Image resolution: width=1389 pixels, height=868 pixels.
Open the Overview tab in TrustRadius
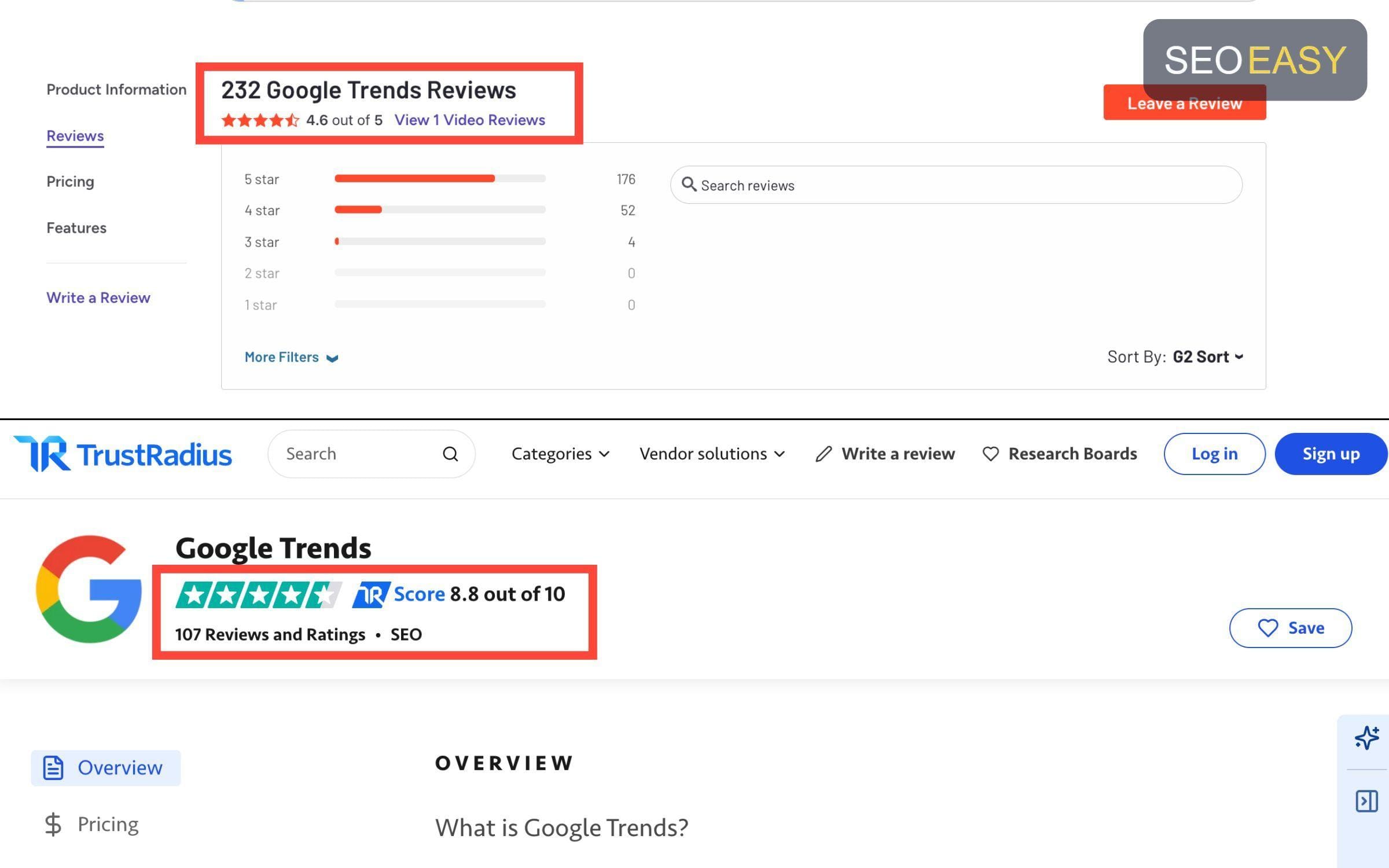pyautogui.click(x=106, y=768)
